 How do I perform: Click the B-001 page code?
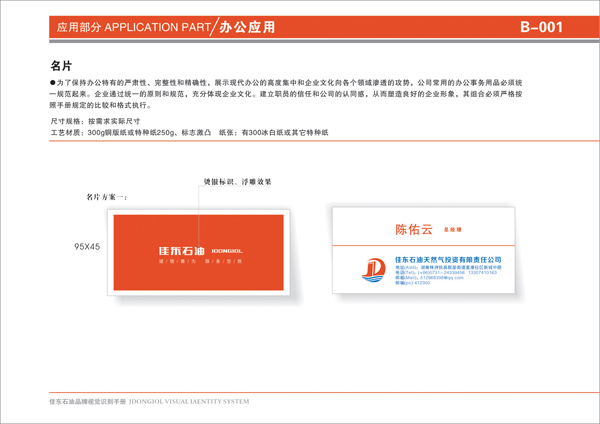point(548,28)
